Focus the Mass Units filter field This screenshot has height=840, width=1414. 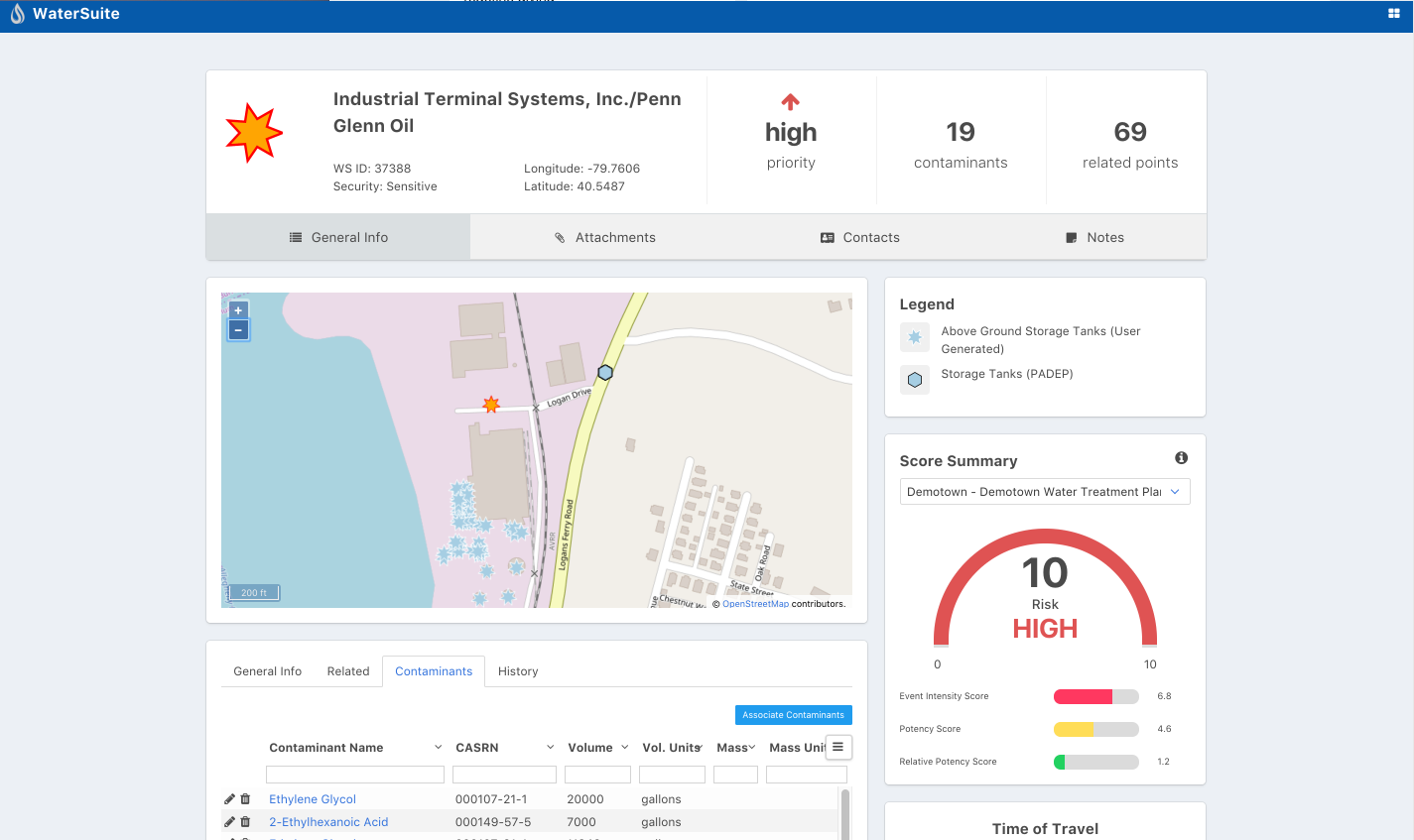coord(807,775)
